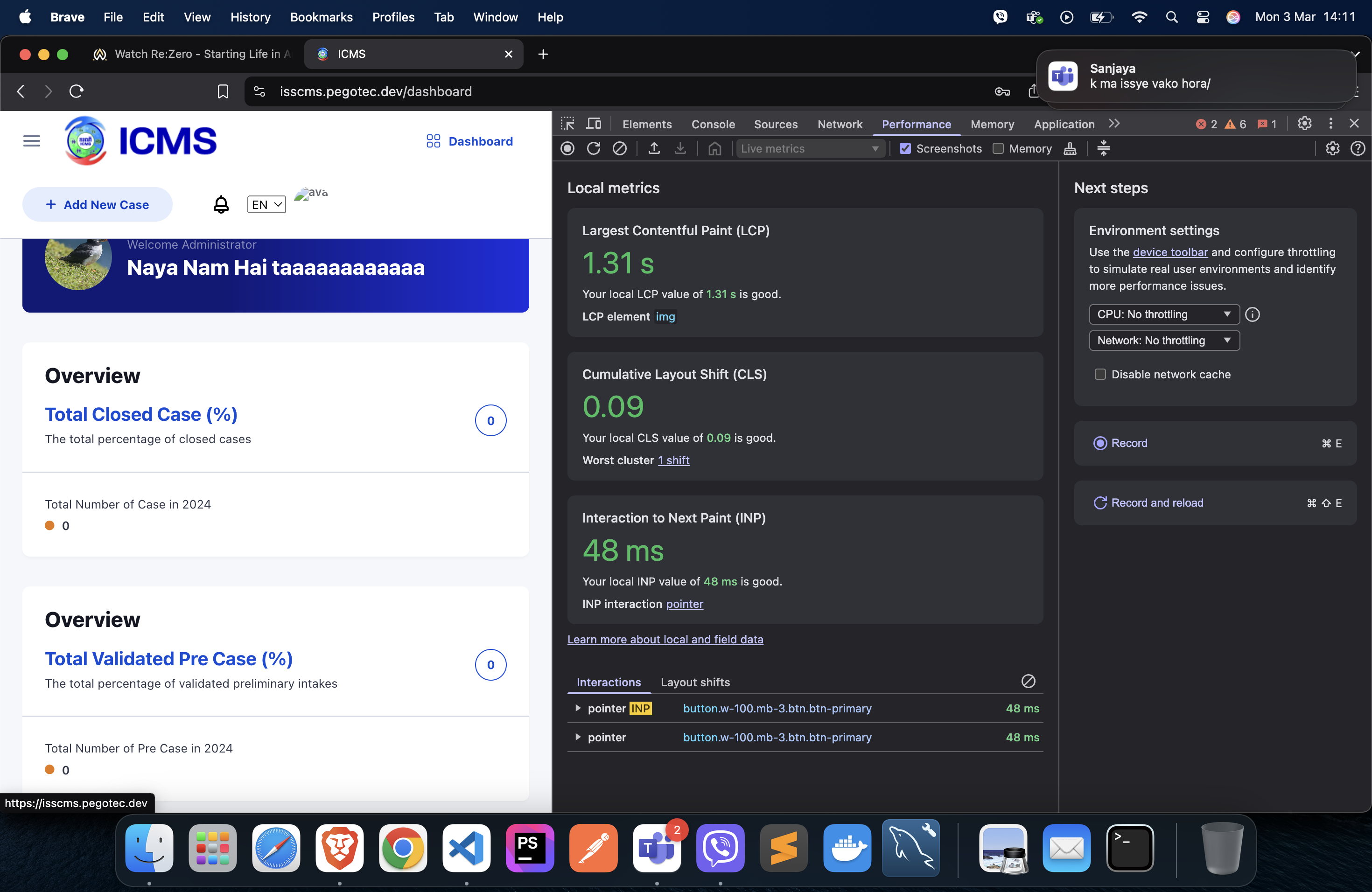Switch to the Layout shifts tab
1372x892 pixels.
(695, 682)
